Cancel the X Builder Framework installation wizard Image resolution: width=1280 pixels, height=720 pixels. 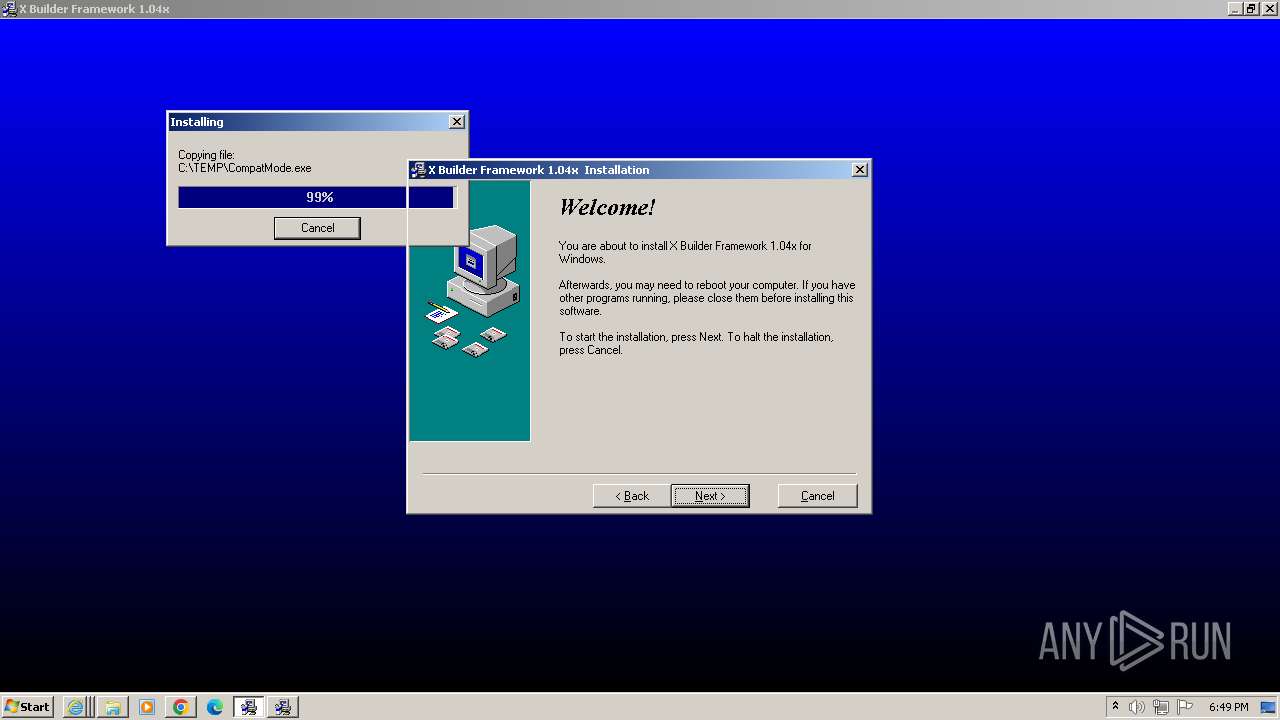pos(817,496)
